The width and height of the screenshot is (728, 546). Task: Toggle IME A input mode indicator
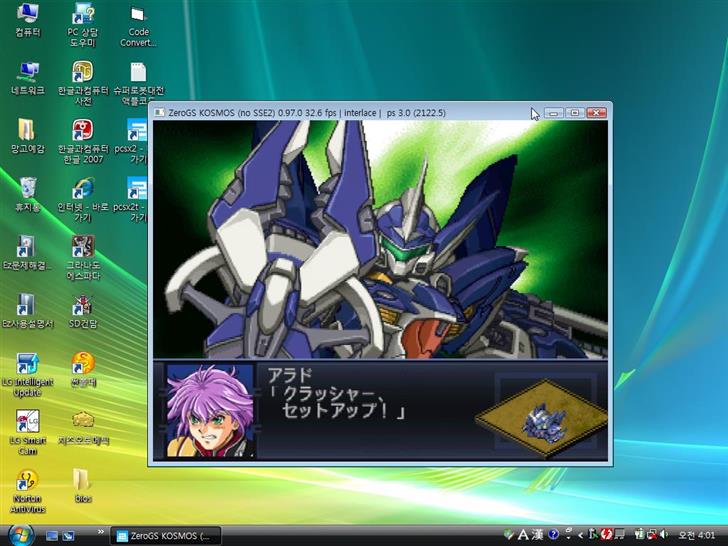(x=523, y=535)
